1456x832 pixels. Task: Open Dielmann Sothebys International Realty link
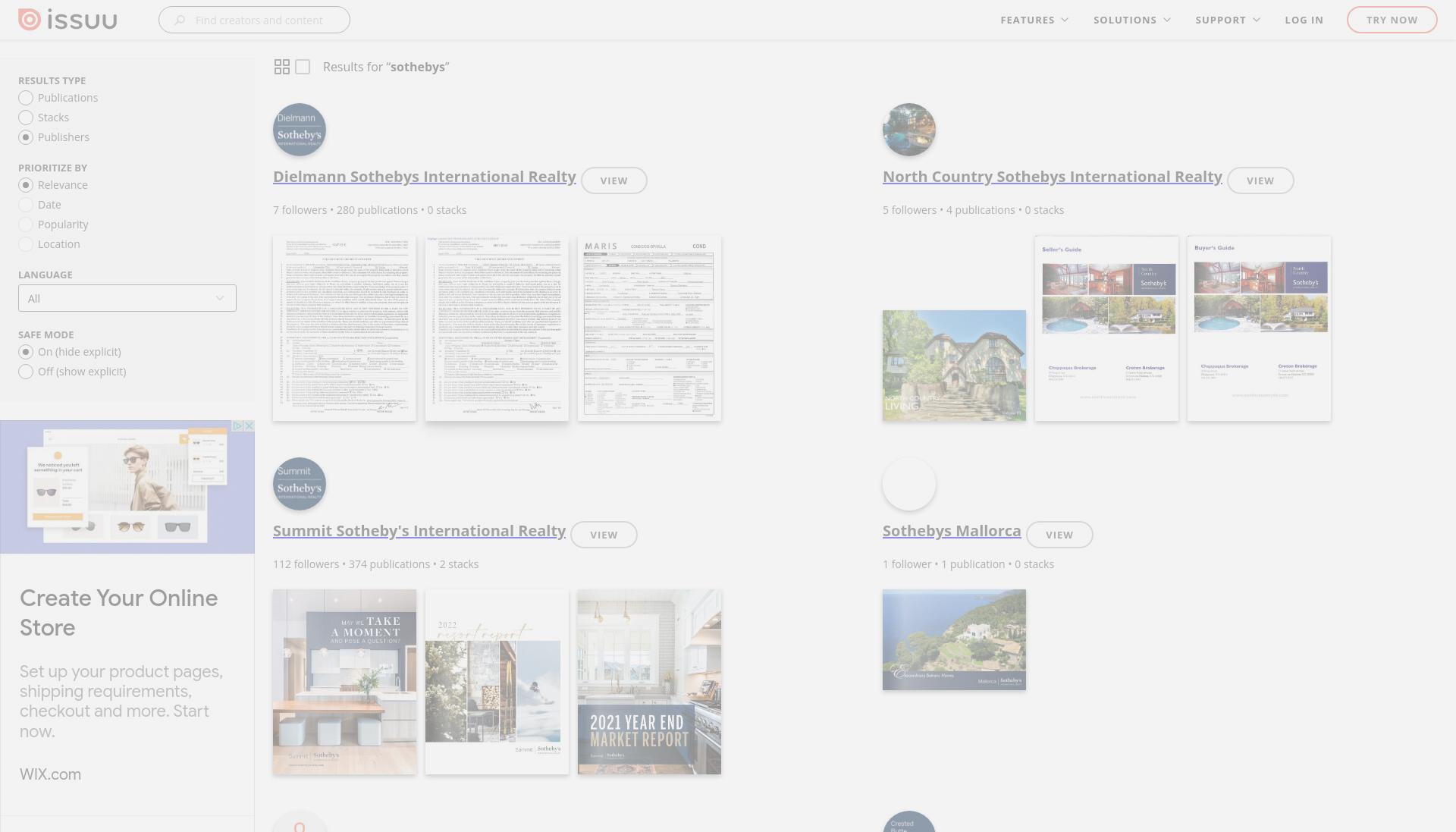pyautogui.click(x=425, y=177)
